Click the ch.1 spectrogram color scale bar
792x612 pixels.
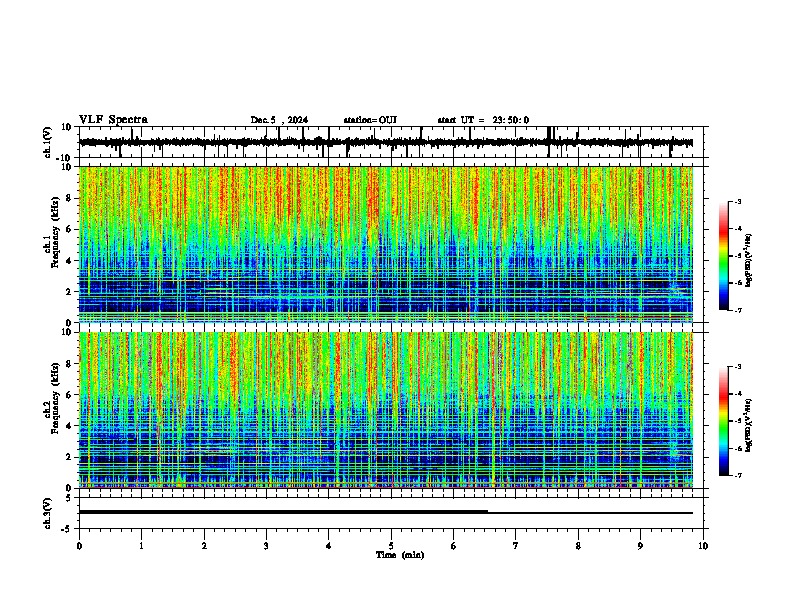coord(724,256)
